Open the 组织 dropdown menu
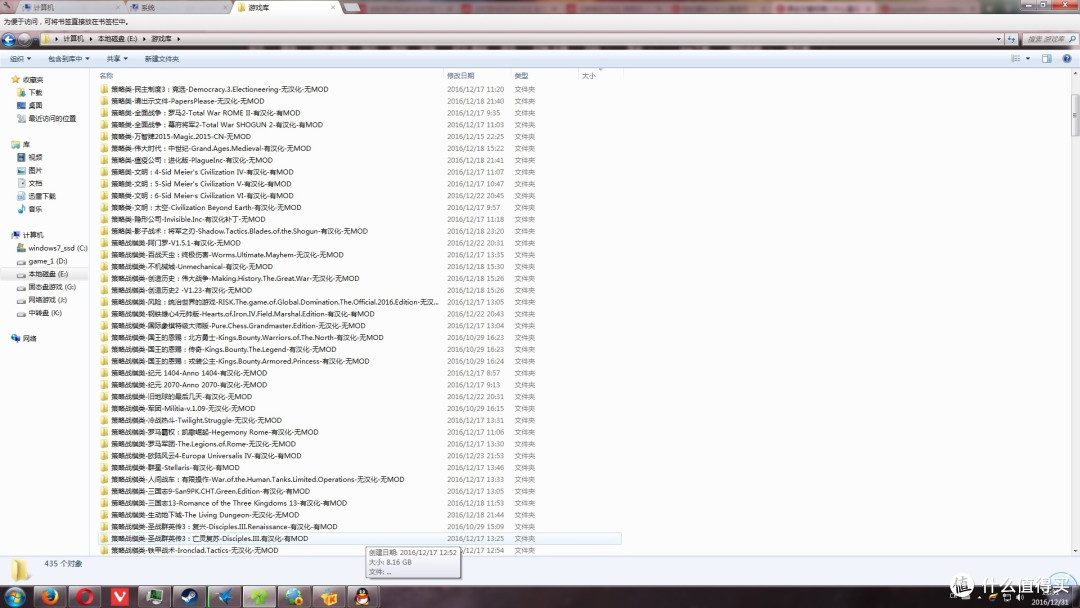Viewport: 1080px width, 608px height. 20,59
